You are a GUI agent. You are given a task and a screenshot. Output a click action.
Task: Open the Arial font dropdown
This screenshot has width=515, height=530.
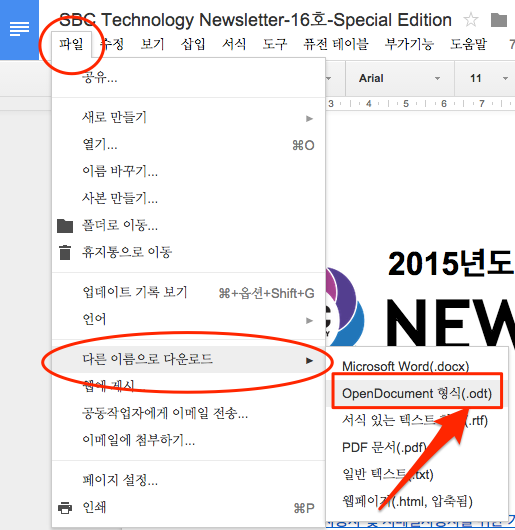[399, 78]
